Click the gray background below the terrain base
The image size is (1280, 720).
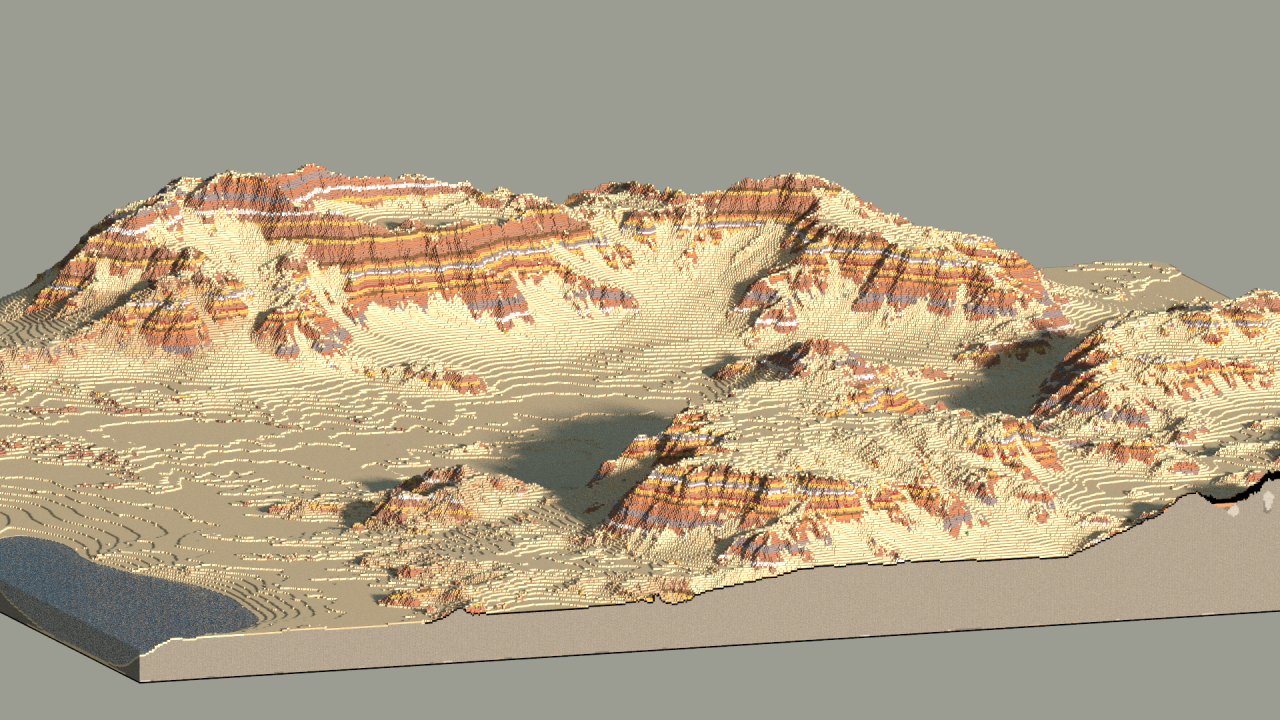pyautogui.click(x=640, y=690)
